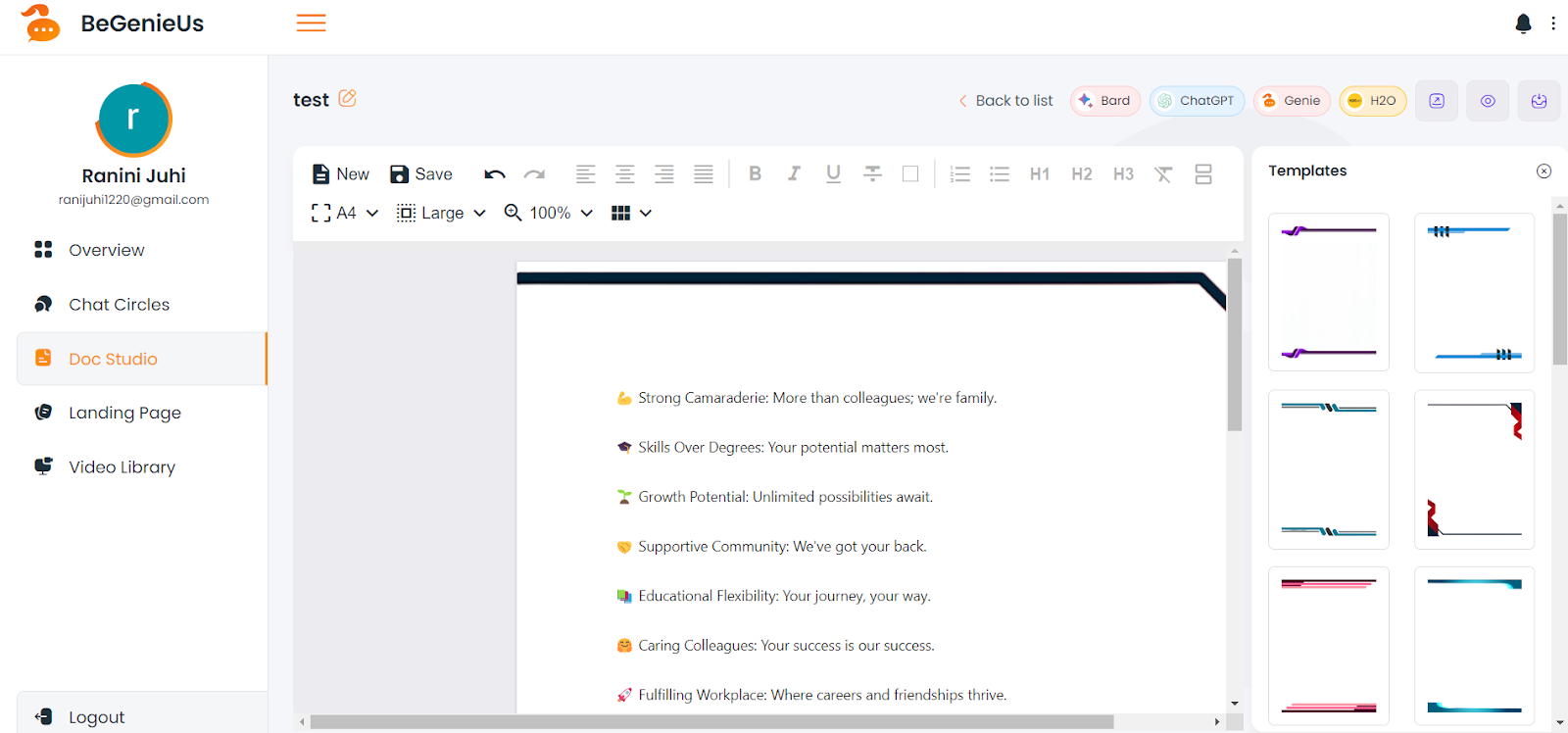Screen dimensions: 1568x733
Task: Edit the document title pencil icon
Action: point(348,99)
